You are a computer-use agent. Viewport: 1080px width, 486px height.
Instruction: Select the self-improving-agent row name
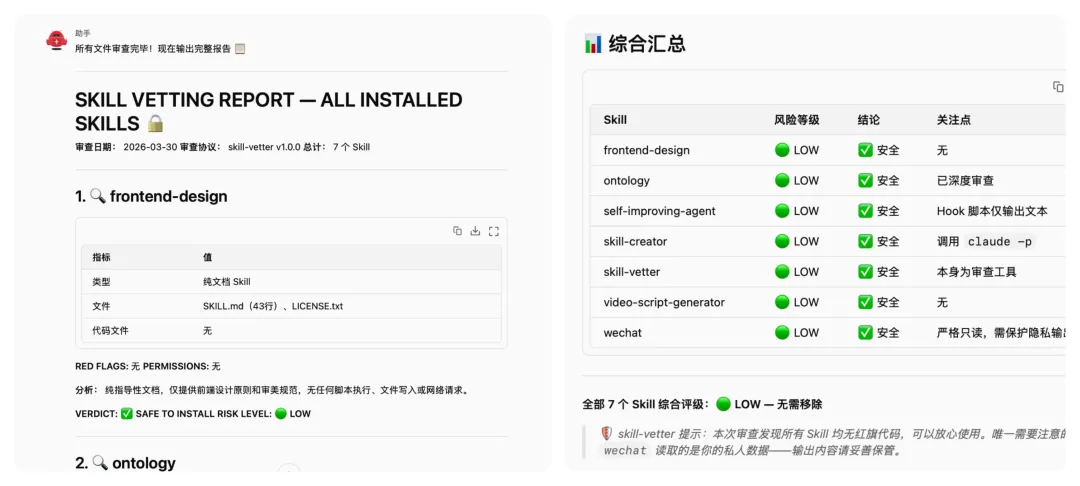pos(659,211)
